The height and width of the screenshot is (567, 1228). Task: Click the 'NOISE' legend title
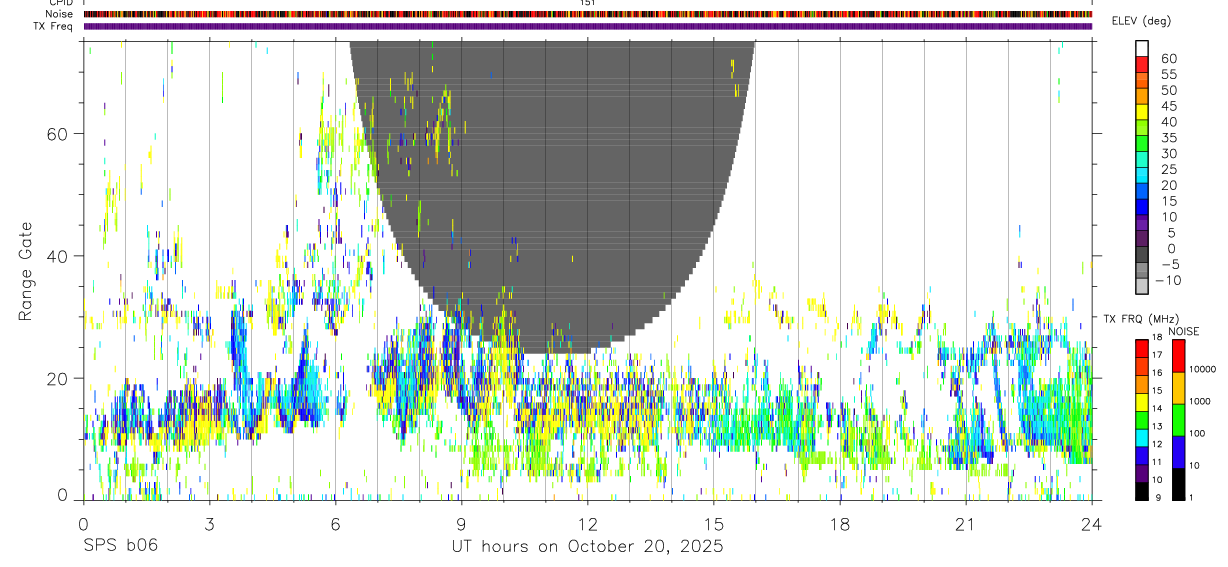point(1183,331)
